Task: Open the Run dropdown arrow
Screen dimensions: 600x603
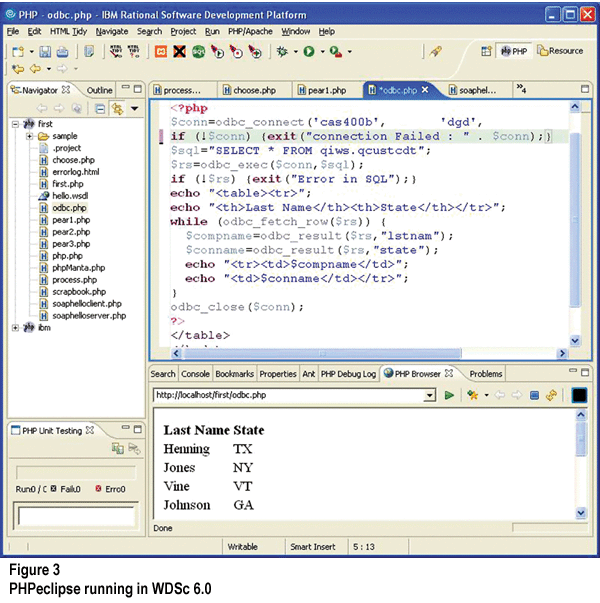Action: (x=322, y=52)
